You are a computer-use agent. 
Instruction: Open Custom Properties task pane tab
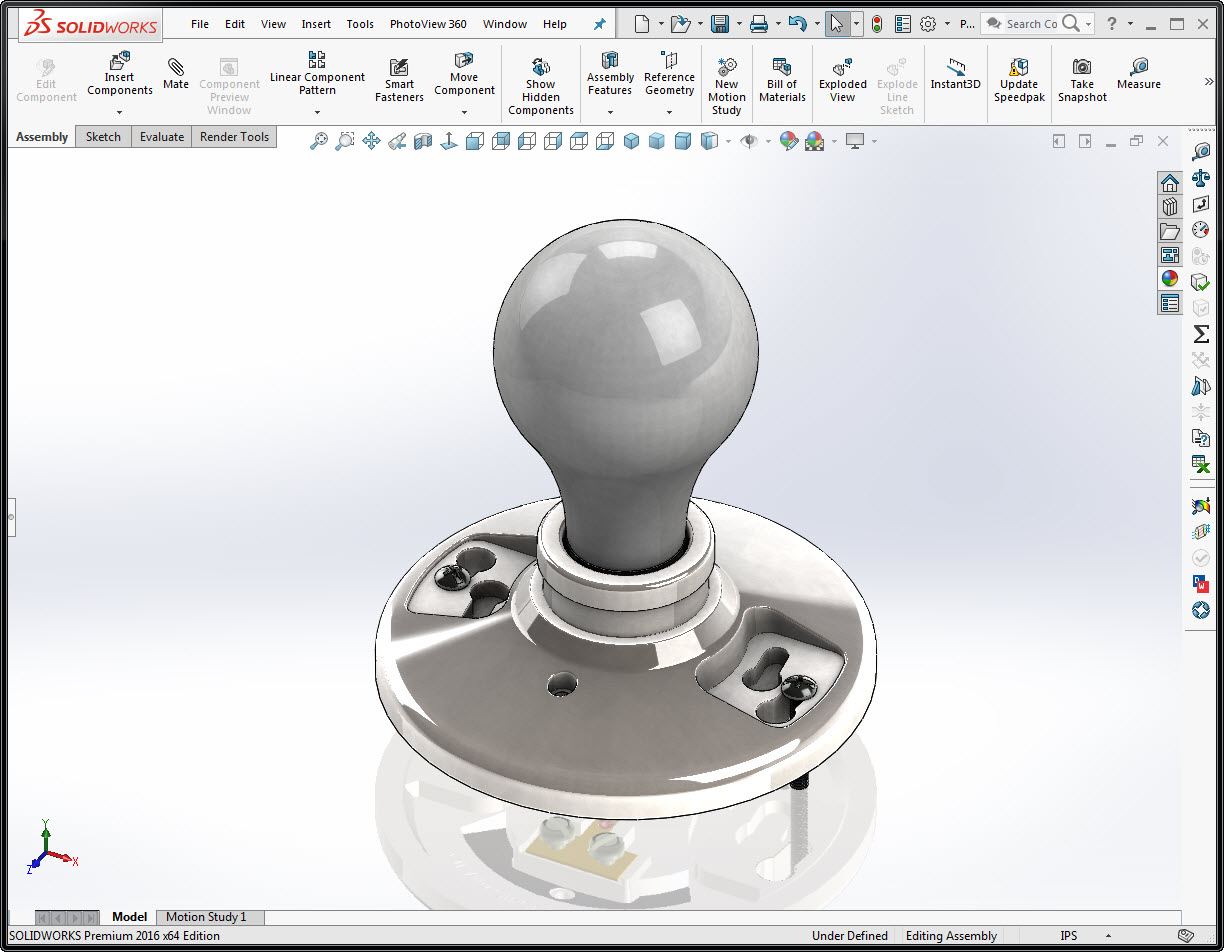pos(1170,303)
